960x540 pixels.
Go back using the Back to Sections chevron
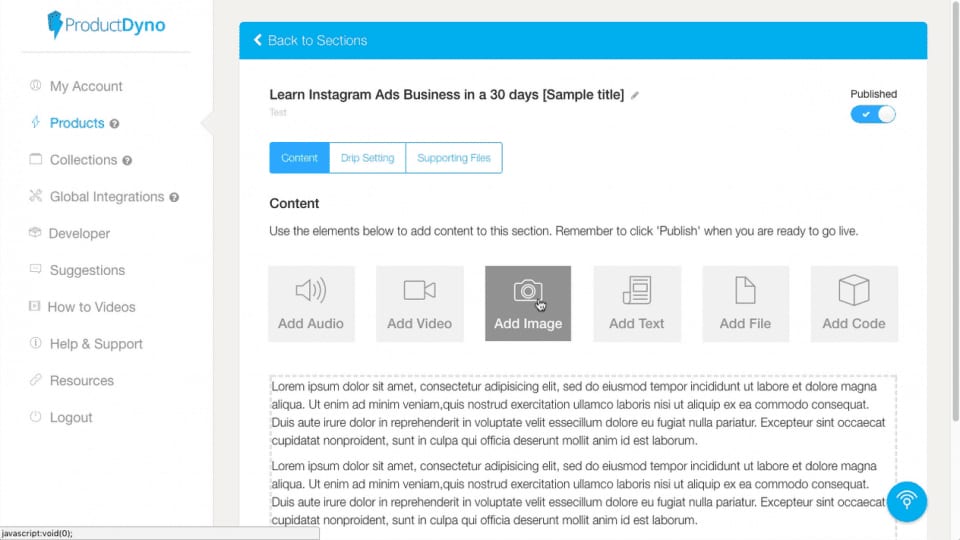[x=258, y=40]
